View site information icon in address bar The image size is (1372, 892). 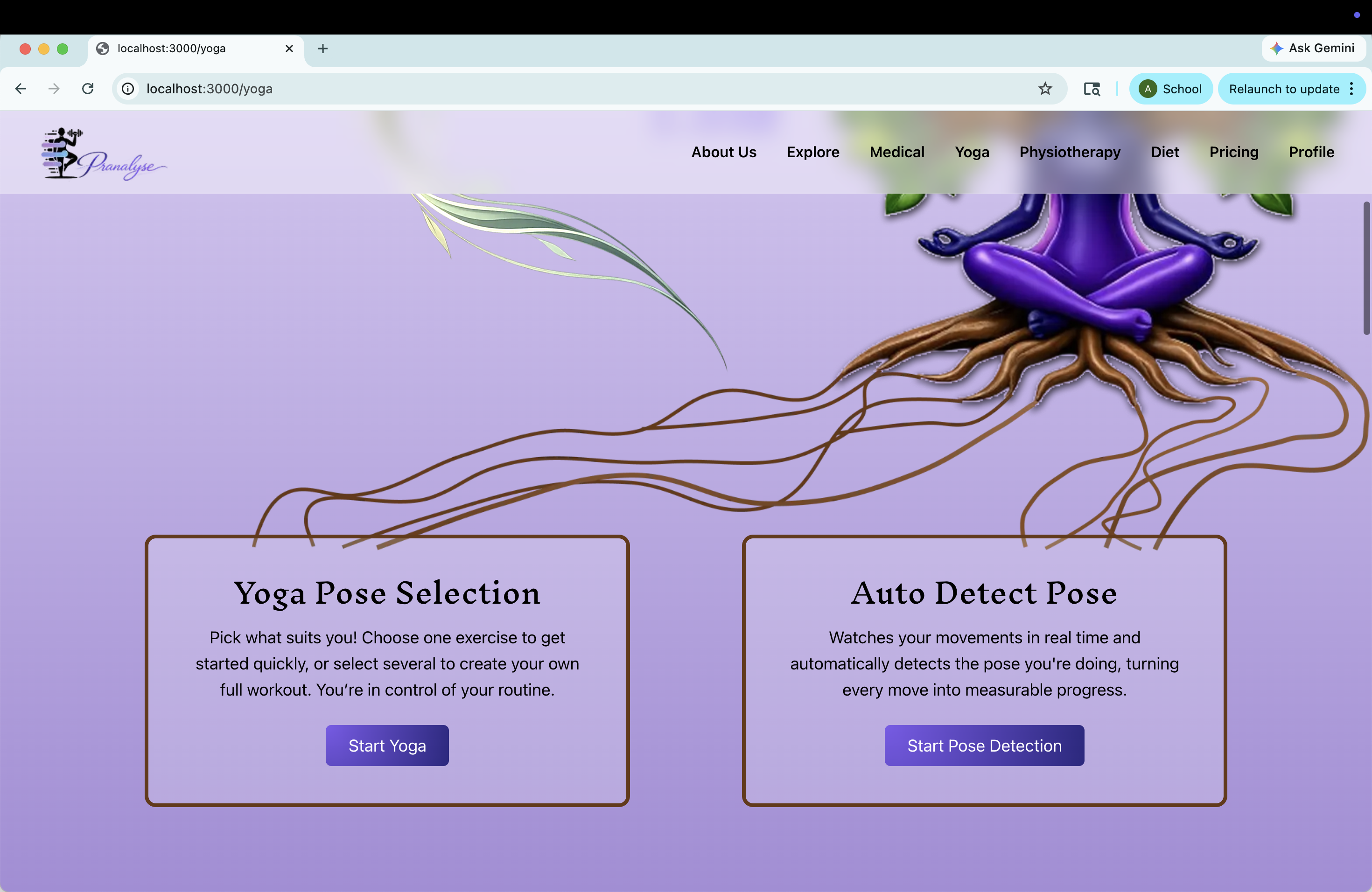click(x=128, y=89)
